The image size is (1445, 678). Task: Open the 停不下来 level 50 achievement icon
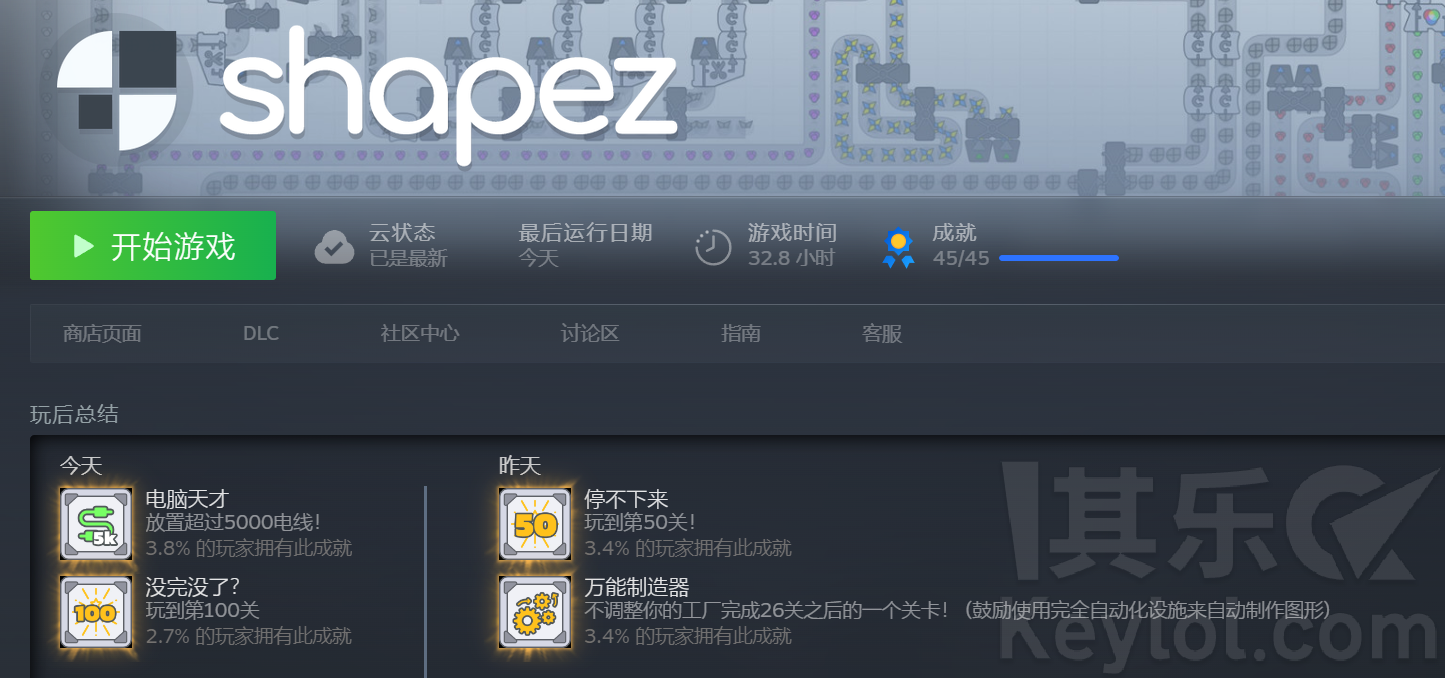pos(535,523)
